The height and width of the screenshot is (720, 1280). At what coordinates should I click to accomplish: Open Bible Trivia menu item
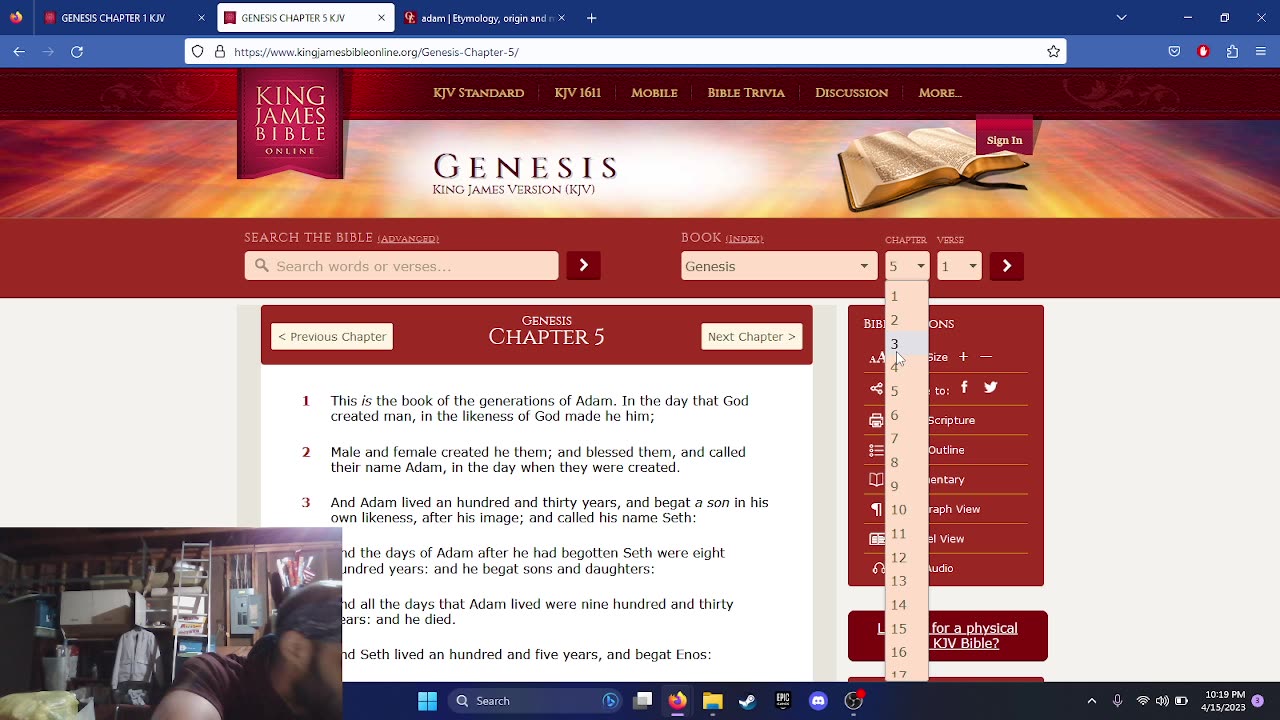click(746, 93)
